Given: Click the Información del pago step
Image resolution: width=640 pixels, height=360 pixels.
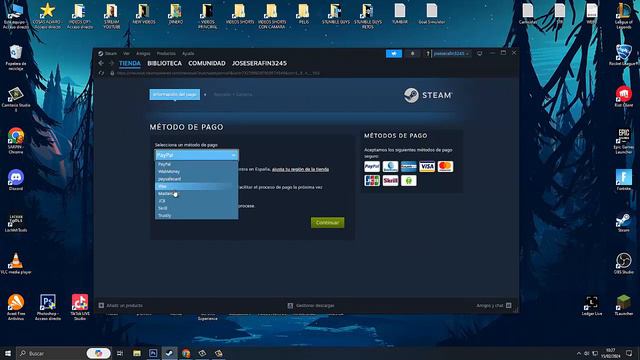Looking at the screenshot, I should pyautogui.click(x=175, y=94).
